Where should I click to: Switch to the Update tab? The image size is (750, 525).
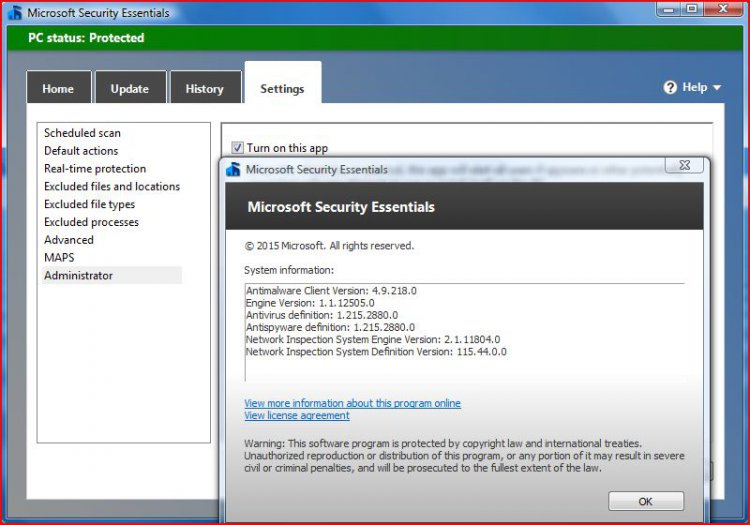pos(130,87)
